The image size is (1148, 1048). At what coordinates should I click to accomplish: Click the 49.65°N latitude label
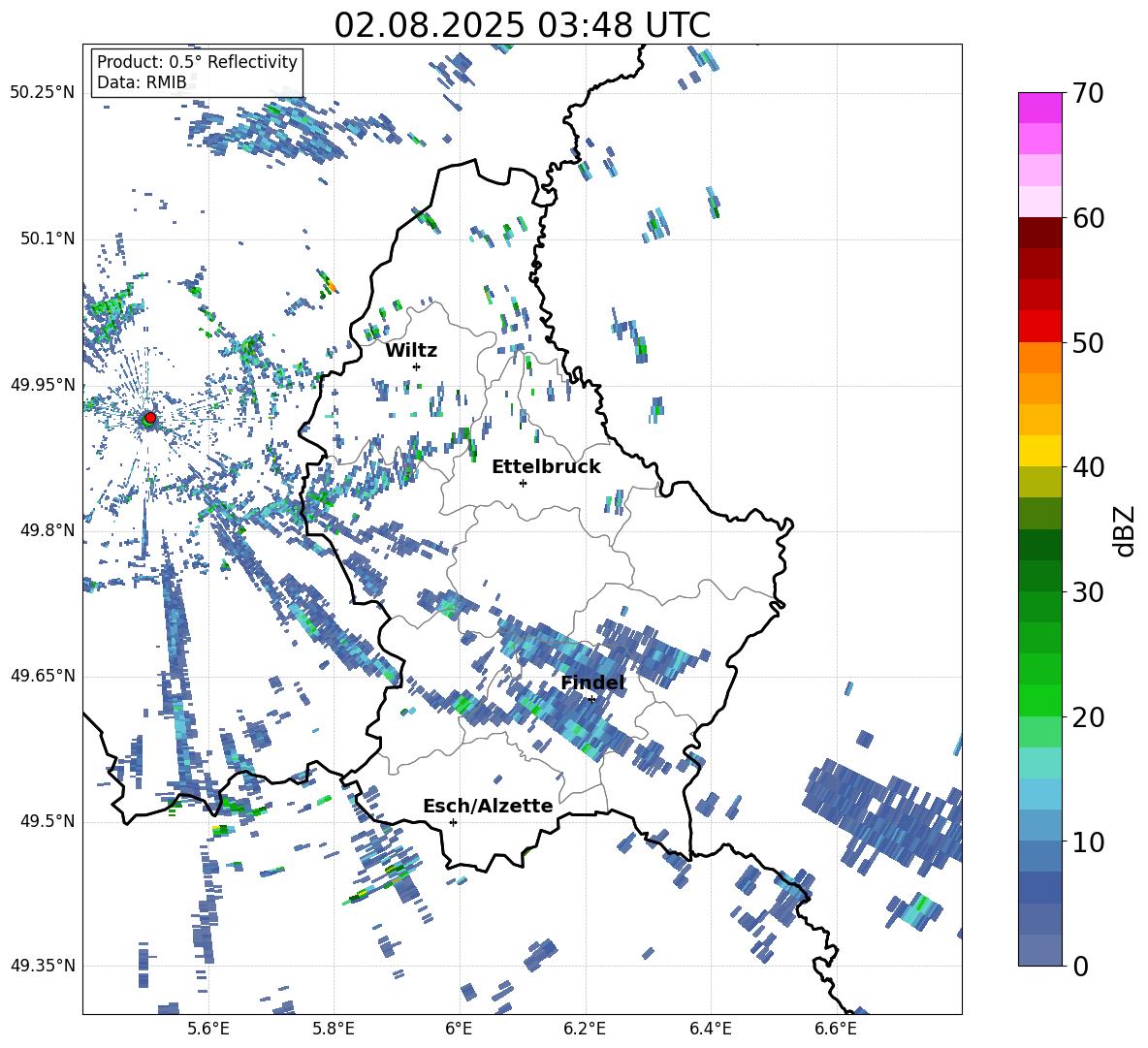(x=44, y=677)
